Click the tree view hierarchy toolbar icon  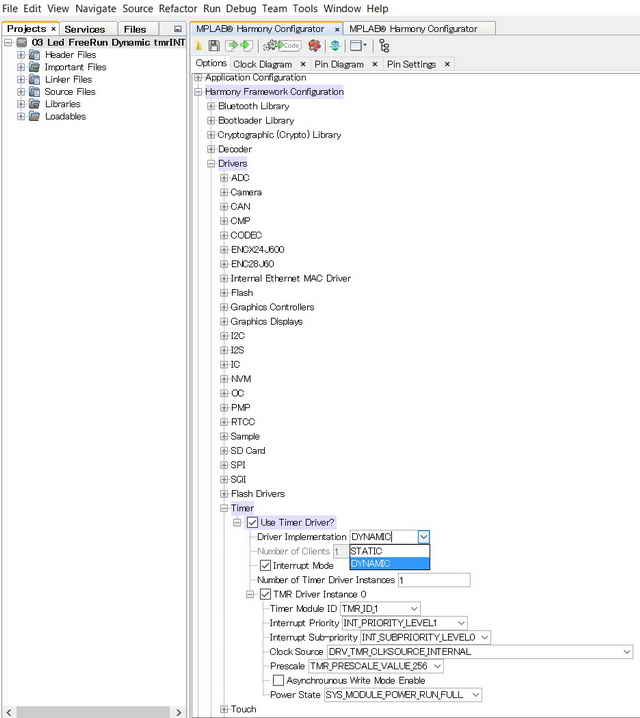(x=385, y=46)
